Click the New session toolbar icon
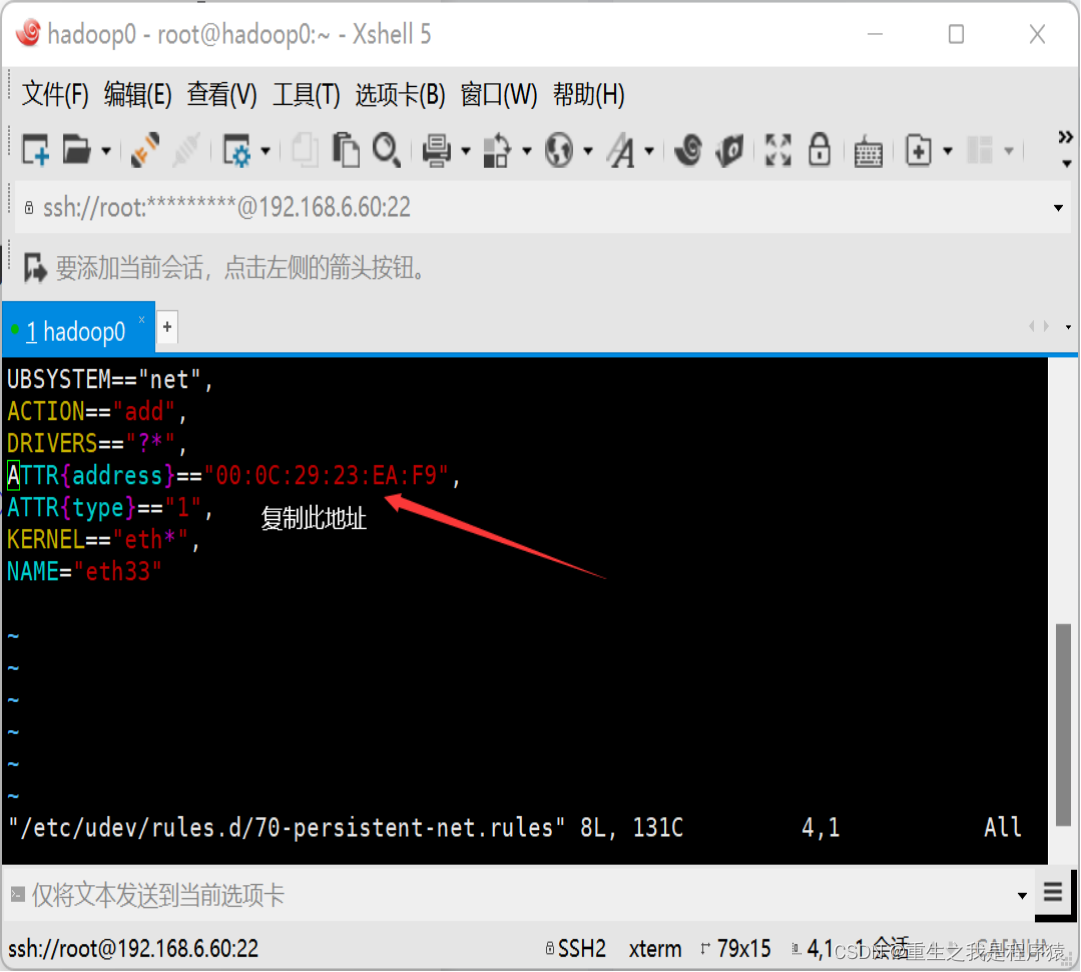Screen dimensions: 1081x972 coord(35,150)
